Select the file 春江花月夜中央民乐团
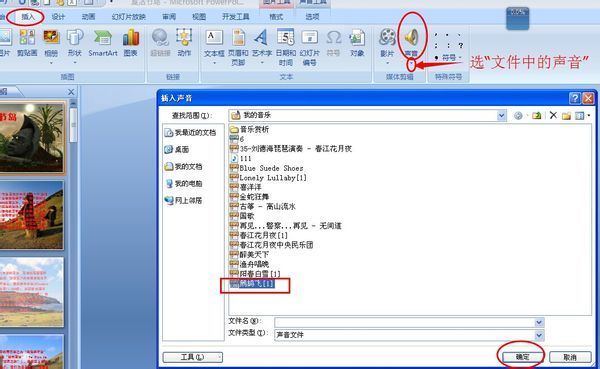The image size is (600, 369). pyautogui.click(x=272, y=245)
